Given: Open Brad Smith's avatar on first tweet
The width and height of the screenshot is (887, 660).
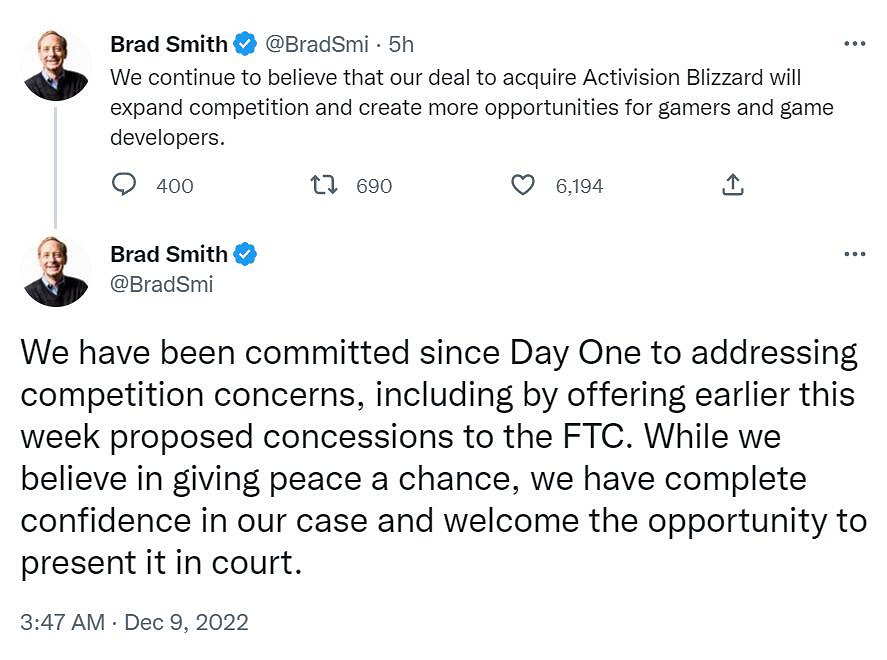Looking at the screenshot, I should 56,65.
